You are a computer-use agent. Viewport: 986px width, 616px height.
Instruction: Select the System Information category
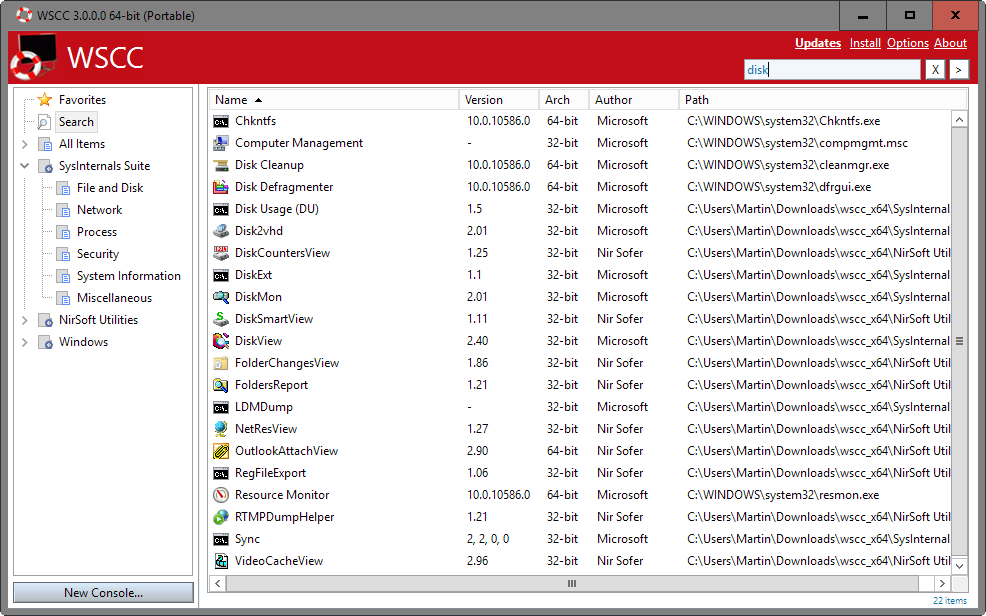128,276
